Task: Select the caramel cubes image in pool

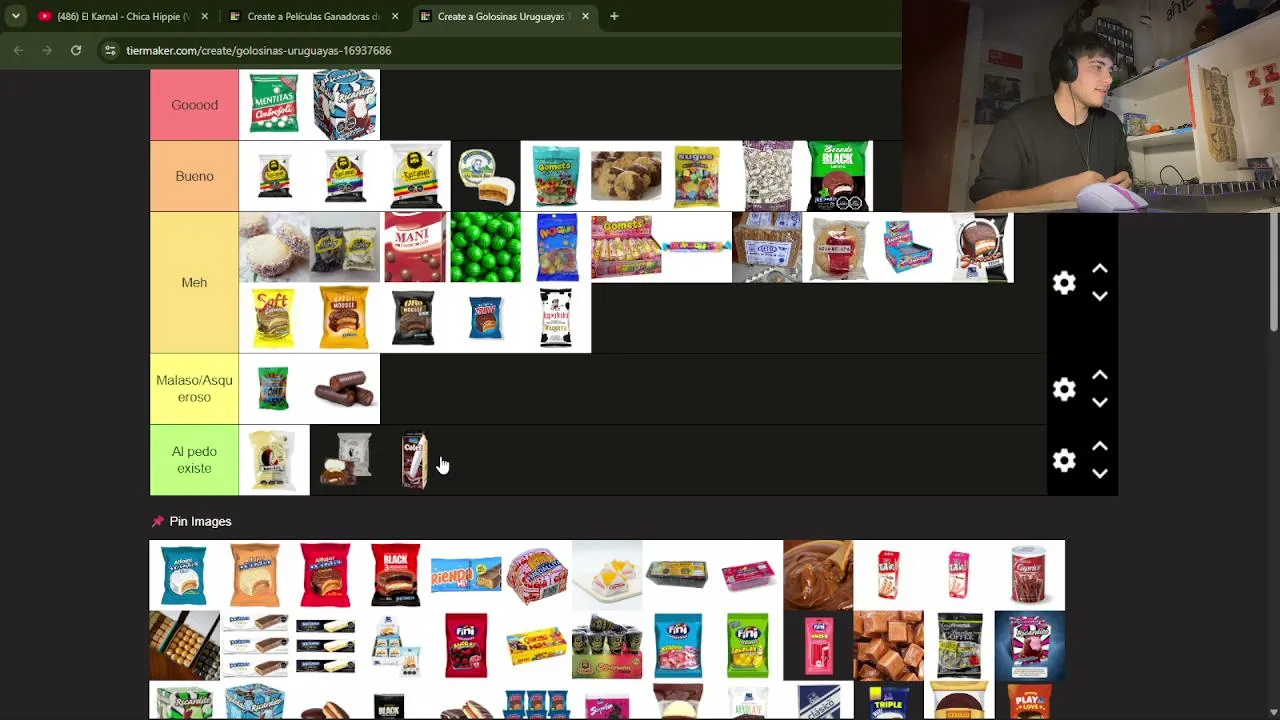Action: 888,646
